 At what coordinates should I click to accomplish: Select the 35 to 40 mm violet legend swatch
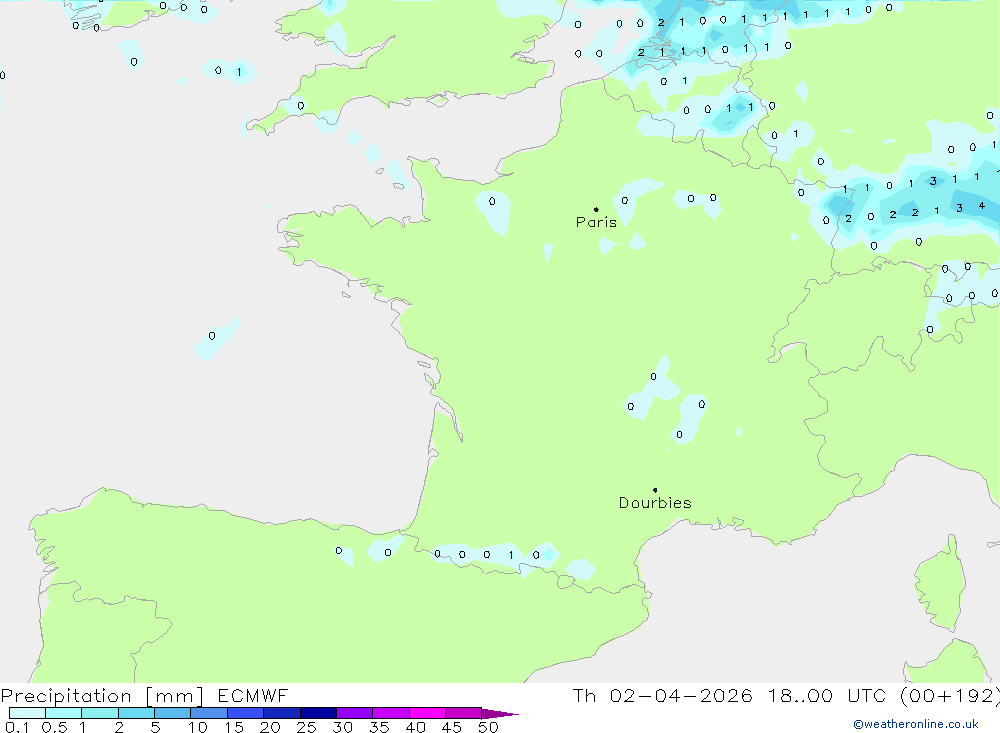391,713
